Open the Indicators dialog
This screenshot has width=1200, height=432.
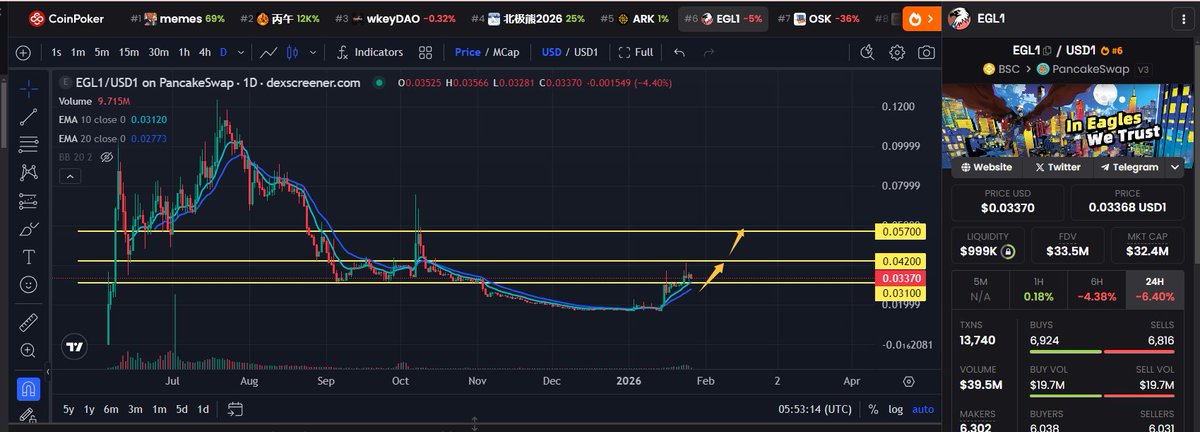(x=369, y=52)
